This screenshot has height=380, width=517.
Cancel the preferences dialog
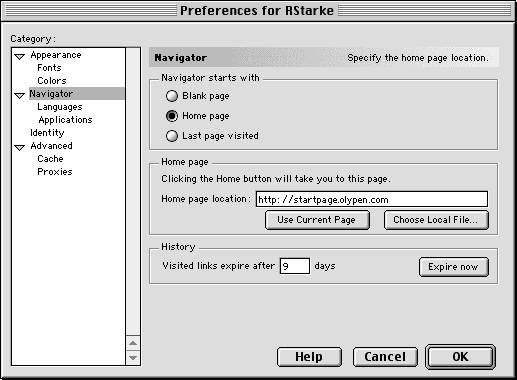pyautogui.click(x=385, y=357)
